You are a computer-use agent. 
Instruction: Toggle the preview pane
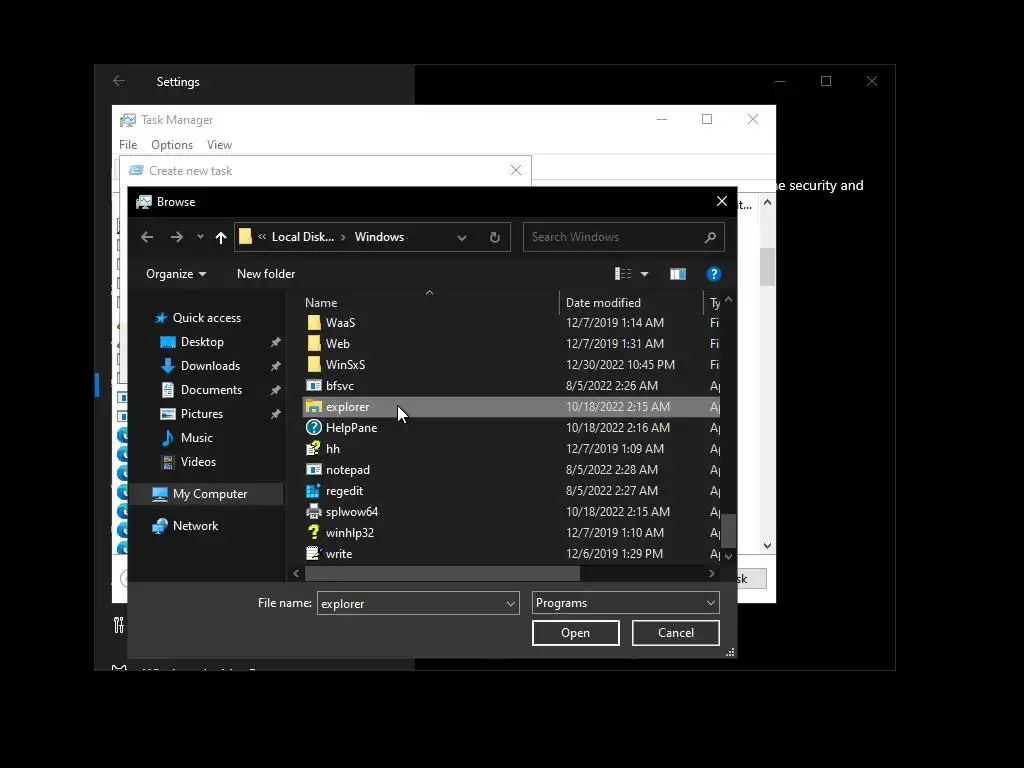678,274
